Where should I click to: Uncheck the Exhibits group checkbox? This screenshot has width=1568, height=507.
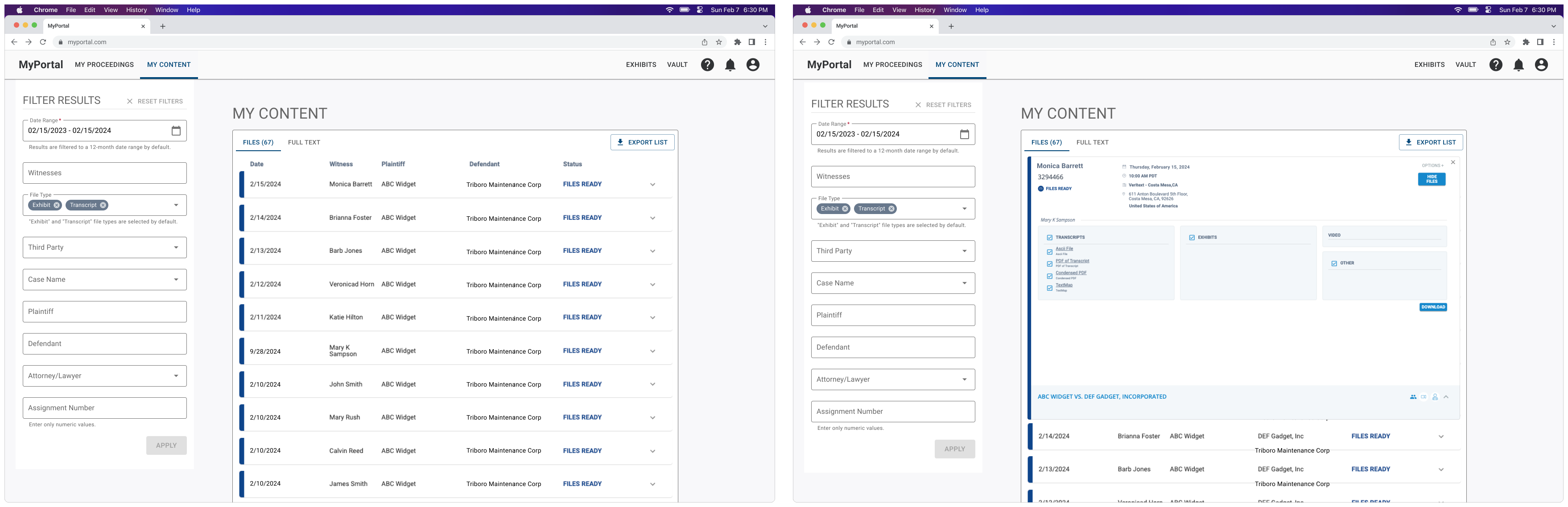1192,237
